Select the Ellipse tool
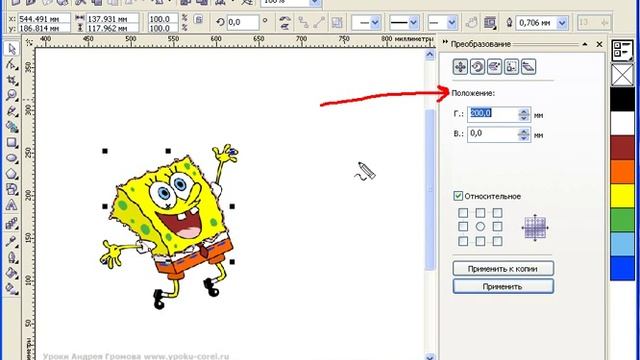Viewport: 640px width, 360px height. [x=11, y=158]
